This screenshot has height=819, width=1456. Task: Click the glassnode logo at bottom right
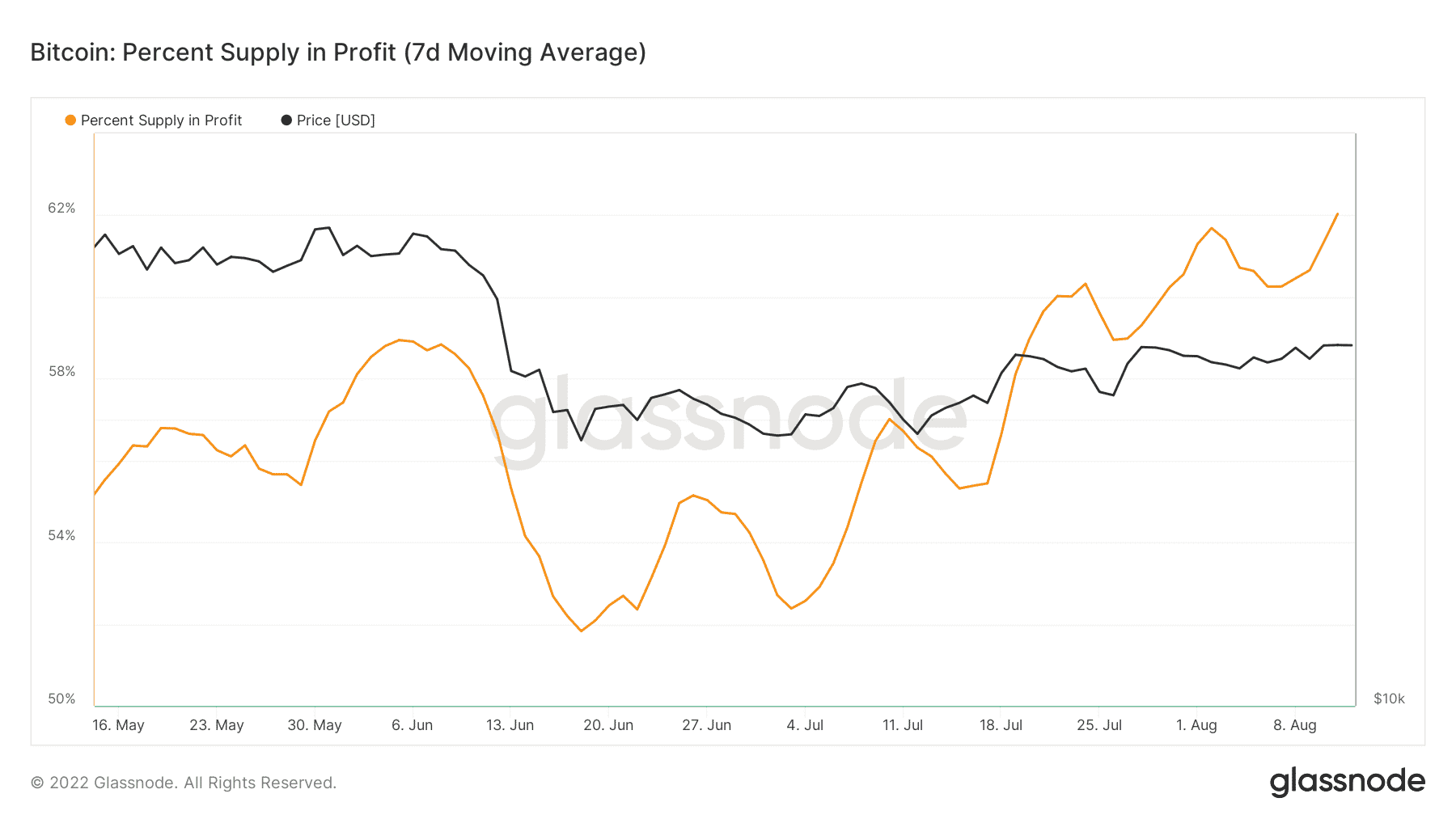coord(1348,782)
